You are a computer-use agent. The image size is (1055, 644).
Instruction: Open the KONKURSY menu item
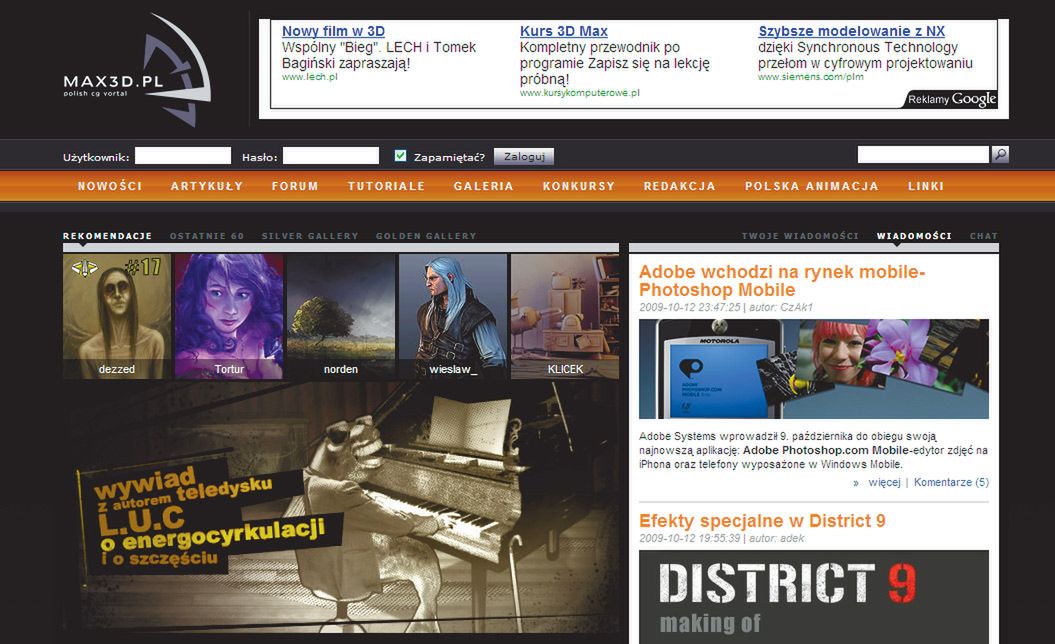click(579, 186)
